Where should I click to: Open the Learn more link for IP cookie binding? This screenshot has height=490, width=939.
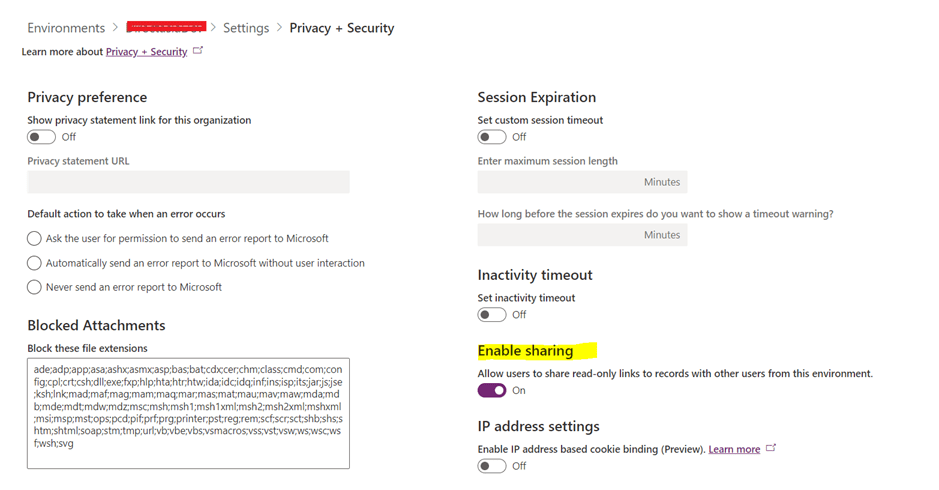point(734,450)
